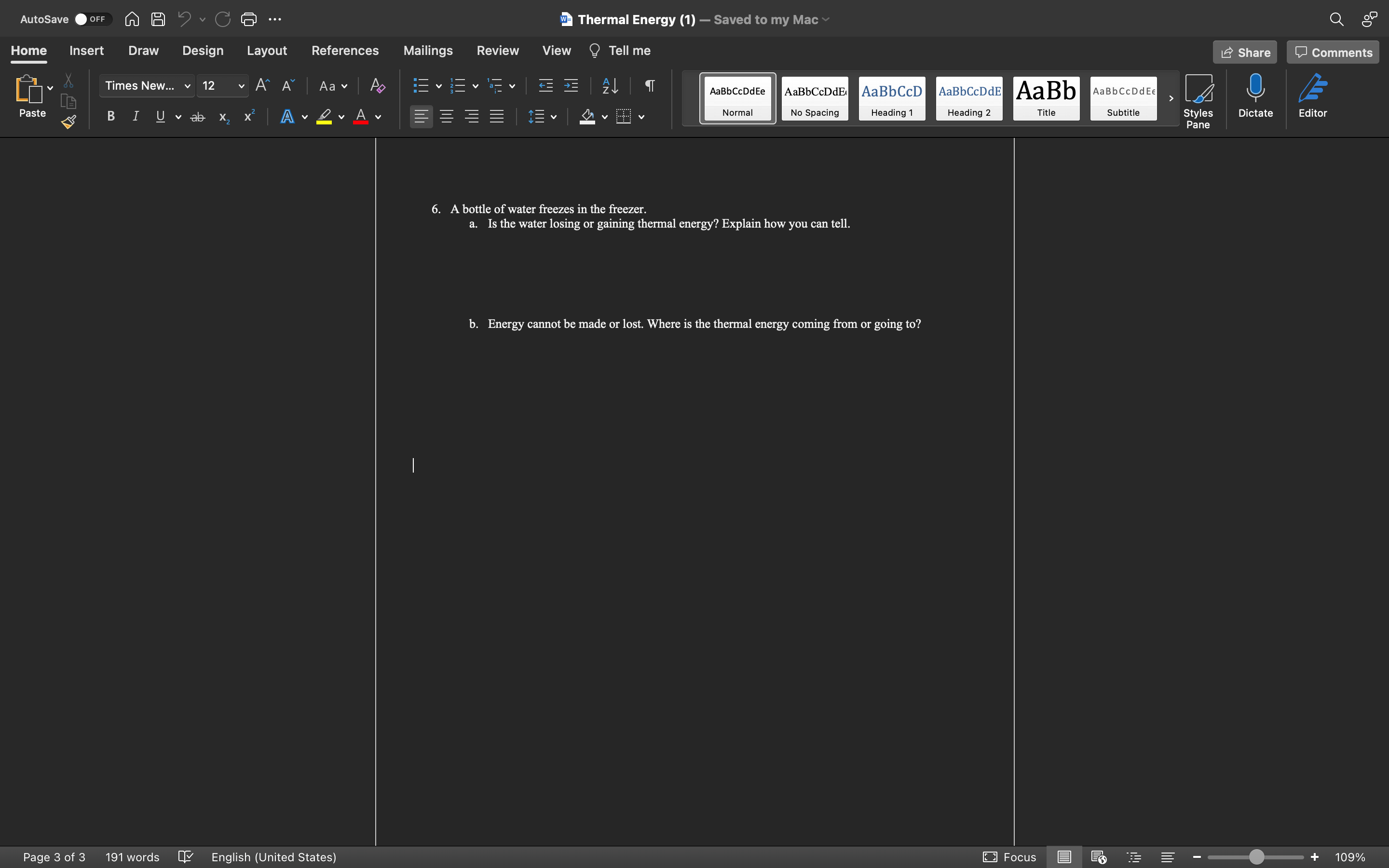Image resolution: width=1389 pixels, height=868 pixels.
Task: Click the Format Painter brush icon
Action: [x=68, y=122]
